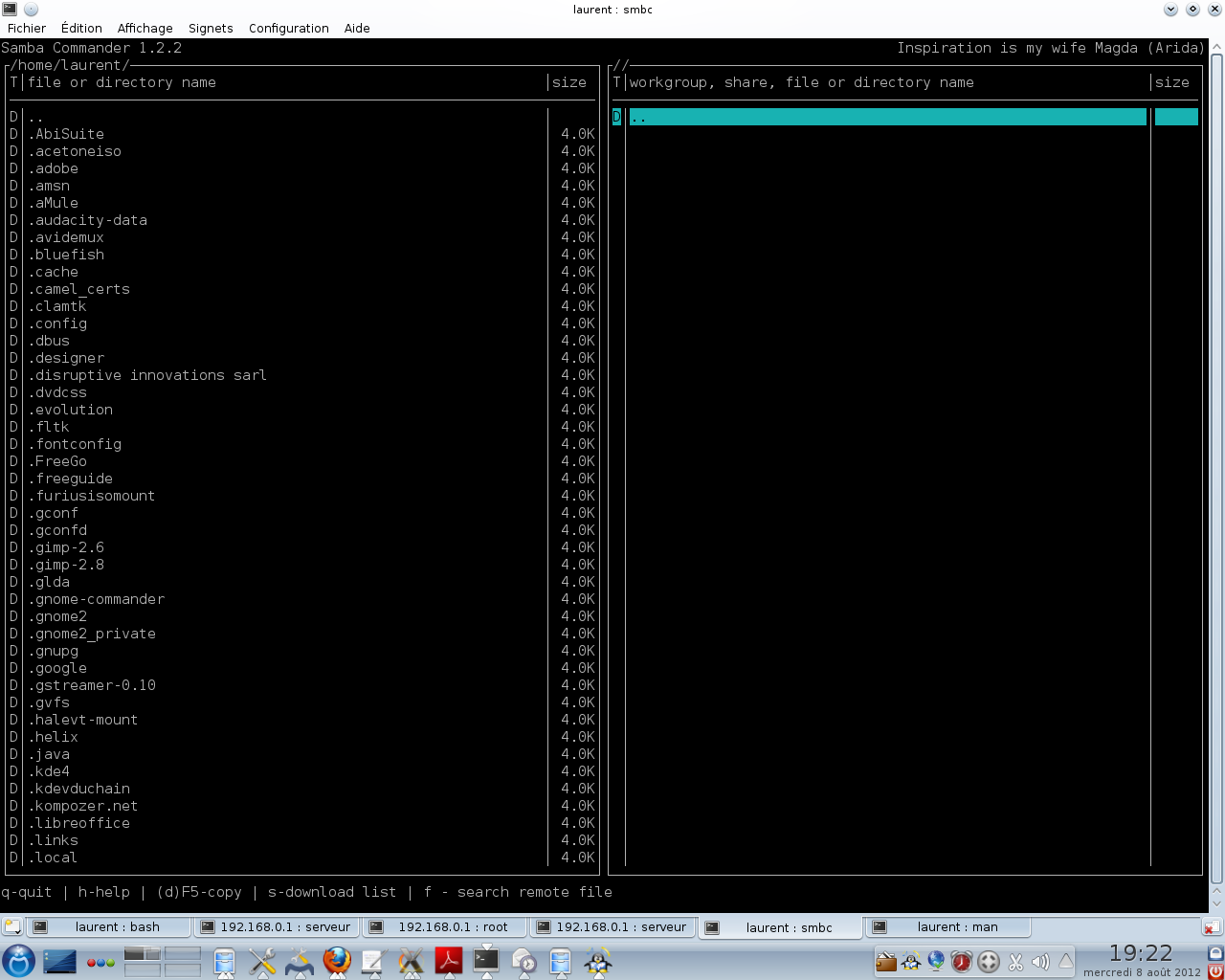
Task: Select the highlighted .. row in remote panel
Action: tap(904, 117)
